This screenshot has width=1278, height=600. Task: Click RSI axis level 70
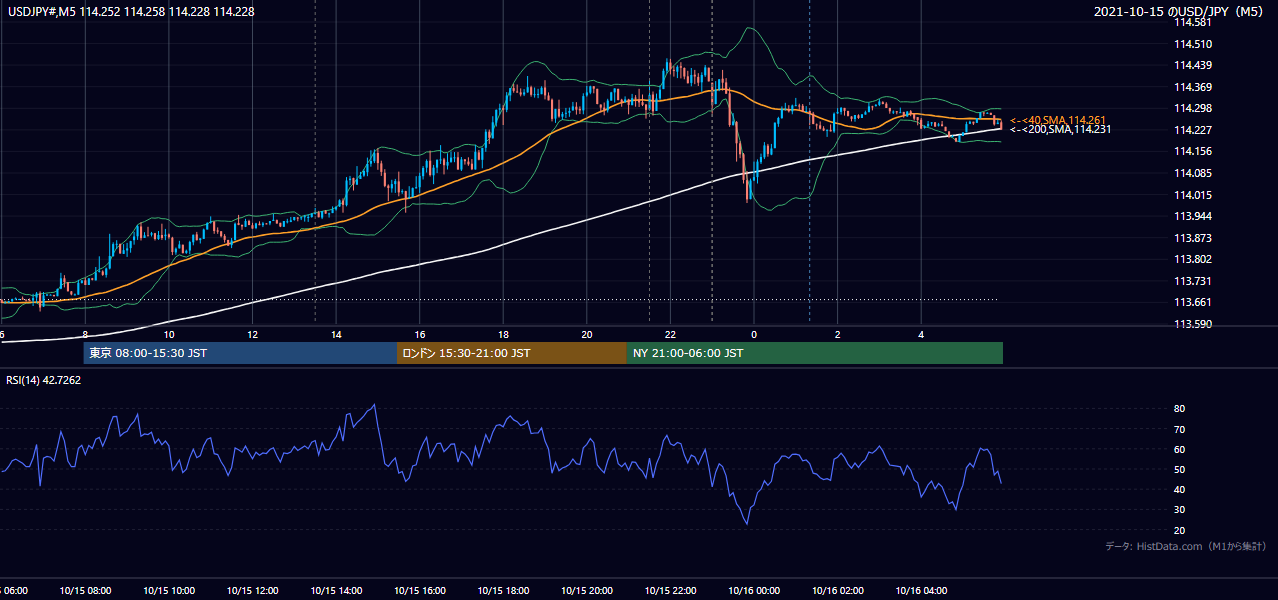click(x=1179, y=429)
